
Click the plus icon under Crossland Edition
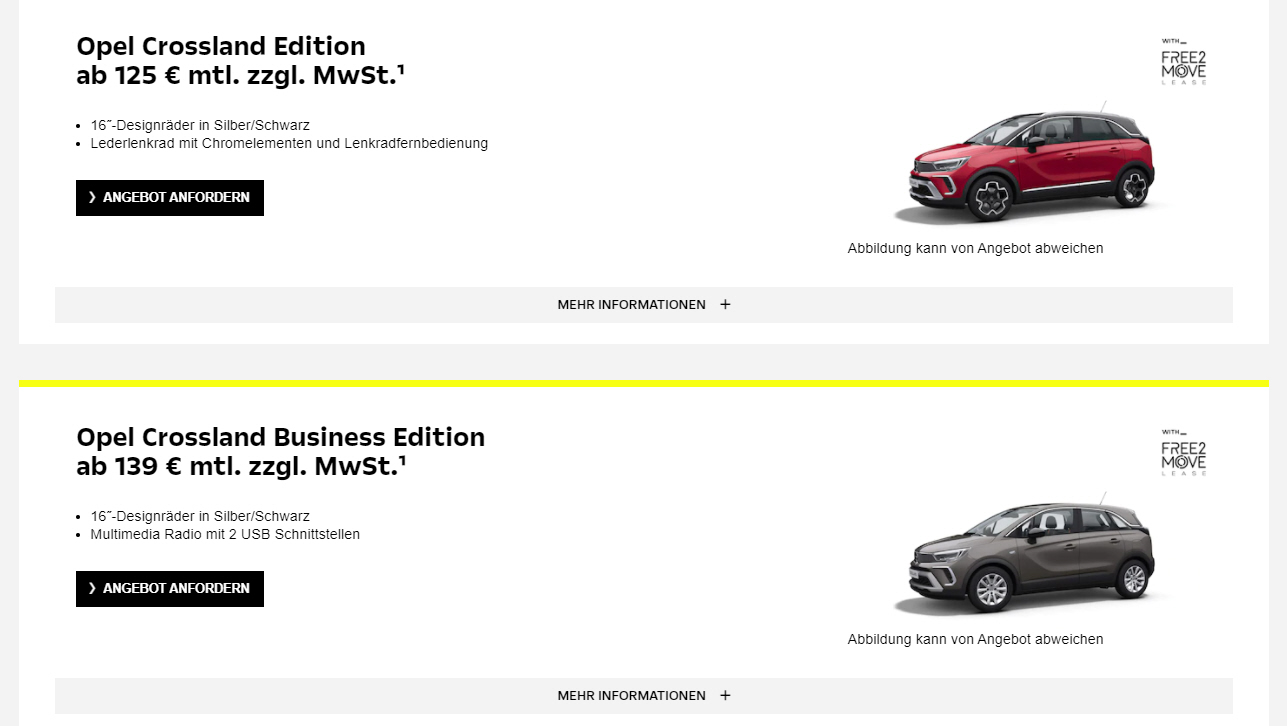click(725, 305)
